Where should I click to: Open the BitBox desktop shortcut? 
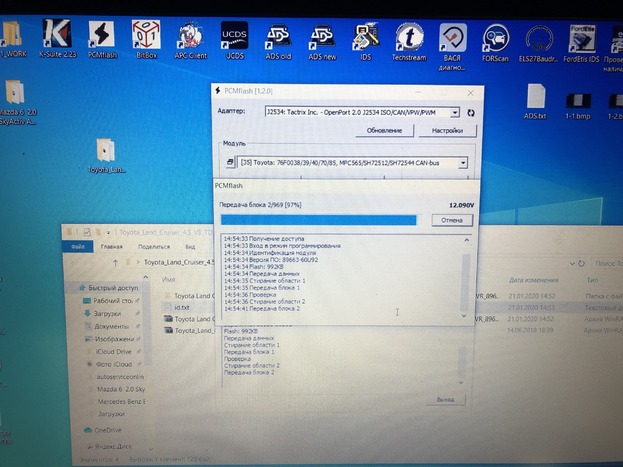click(x=145, y=36)
